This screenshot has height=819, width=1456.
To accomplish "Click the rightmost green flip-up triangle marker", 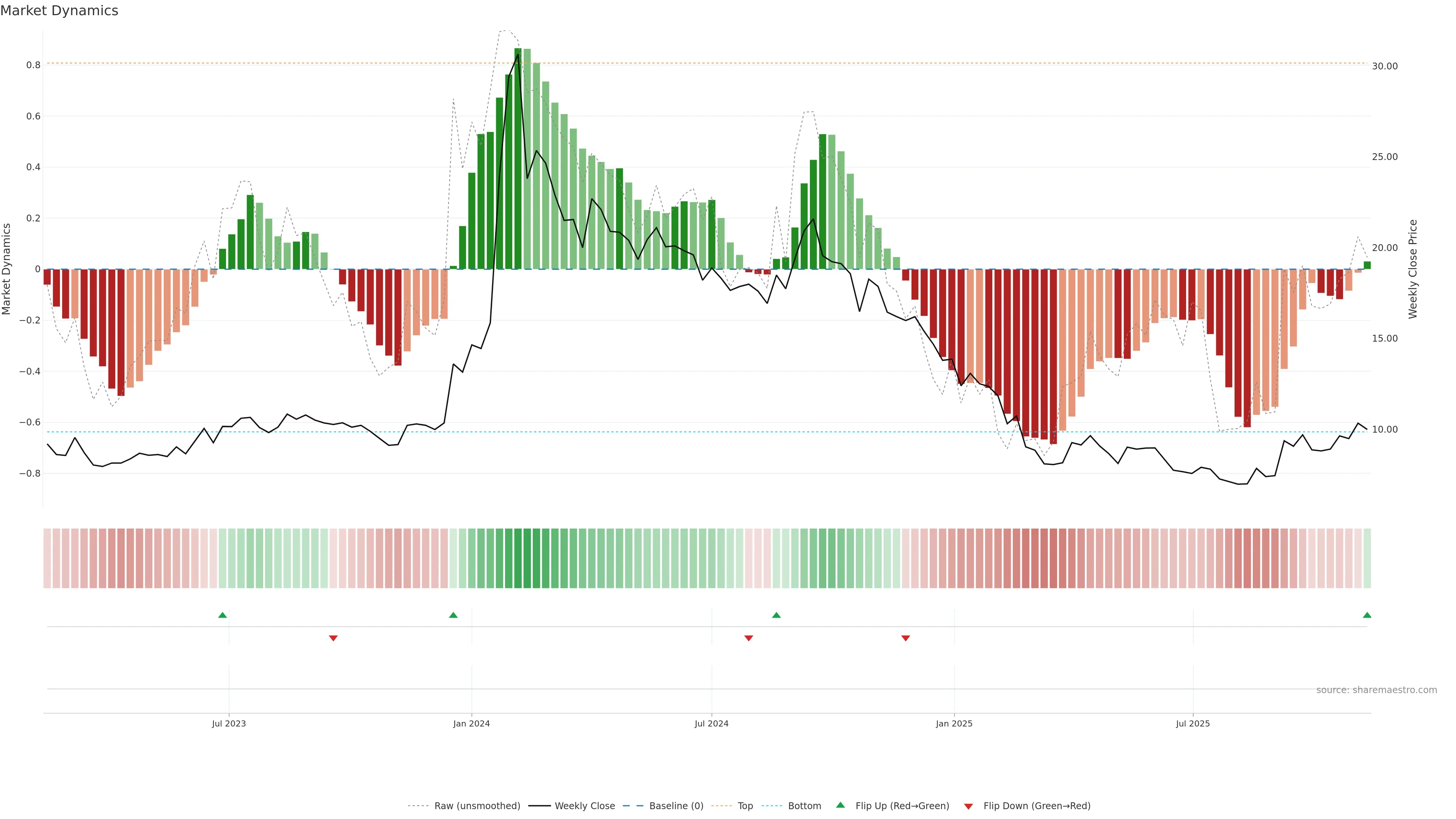I will pos(1367,615).
